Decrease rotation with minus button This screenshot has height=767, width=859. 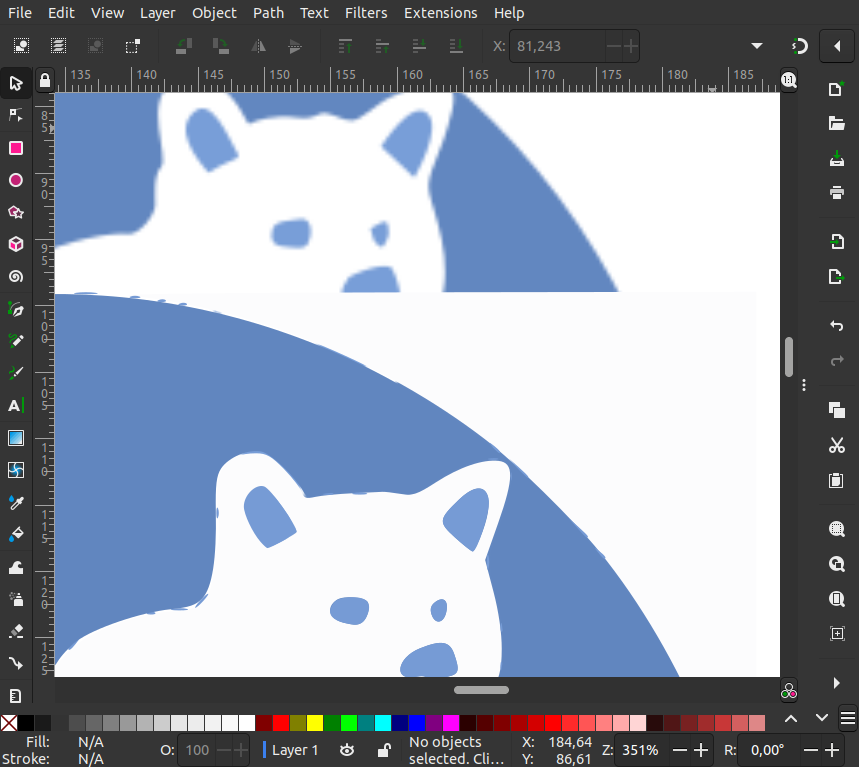click(x=811, y=750)
